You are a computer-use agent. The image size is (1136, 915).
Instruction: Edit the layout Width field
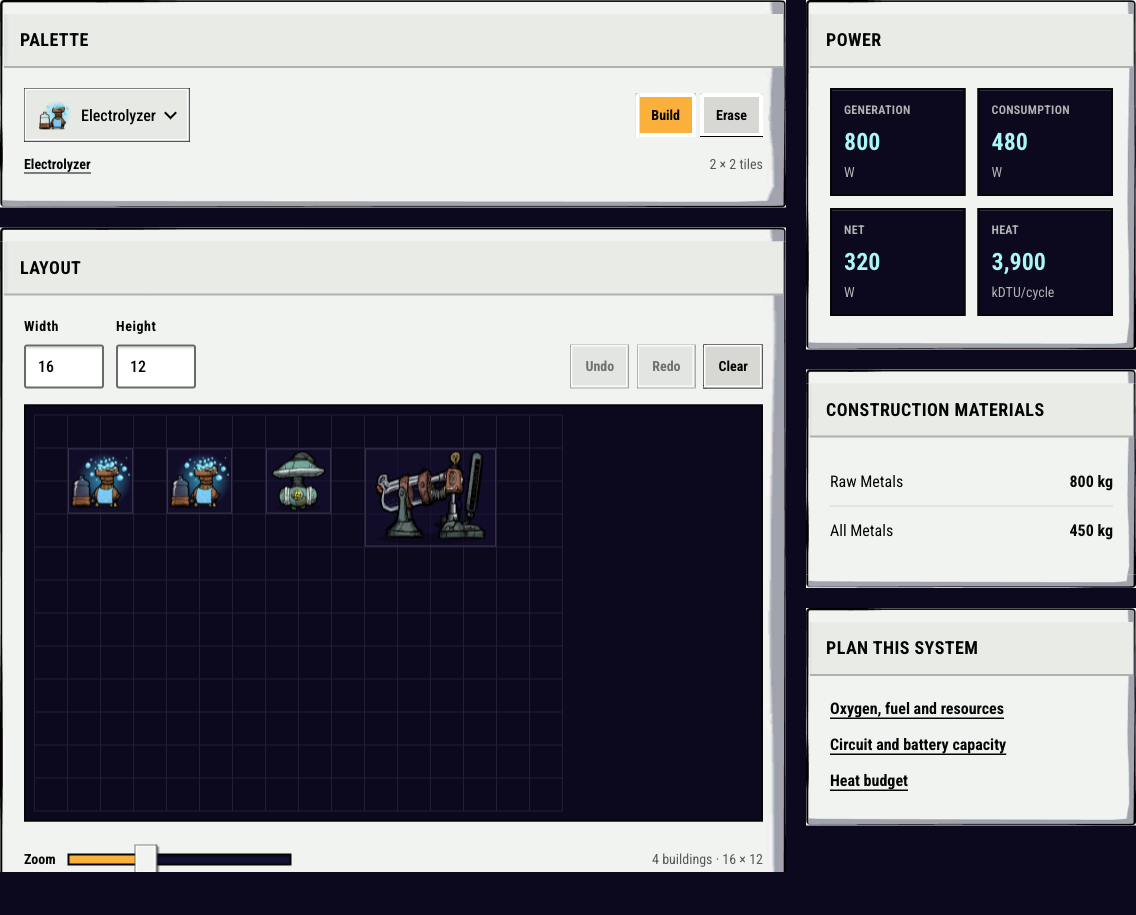[64, 367]
